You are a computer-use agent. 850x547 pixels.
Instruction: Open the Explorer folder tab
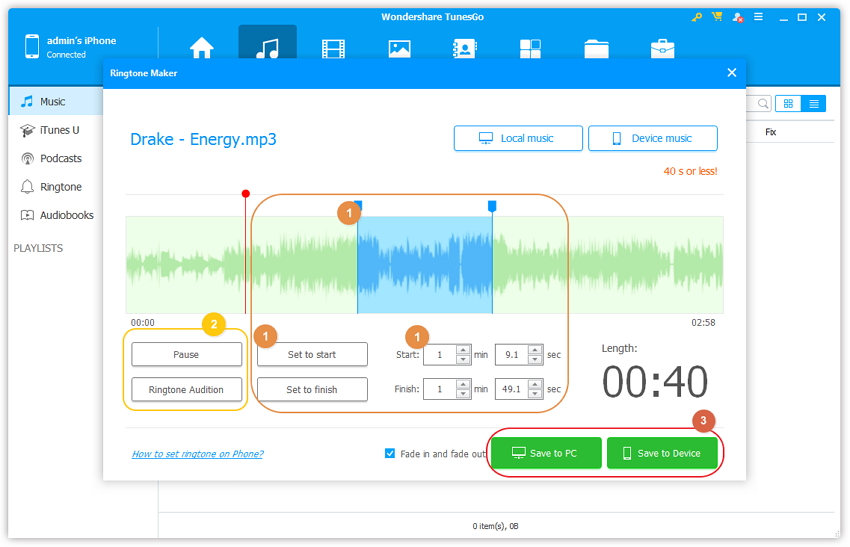[x=596, y=48]
